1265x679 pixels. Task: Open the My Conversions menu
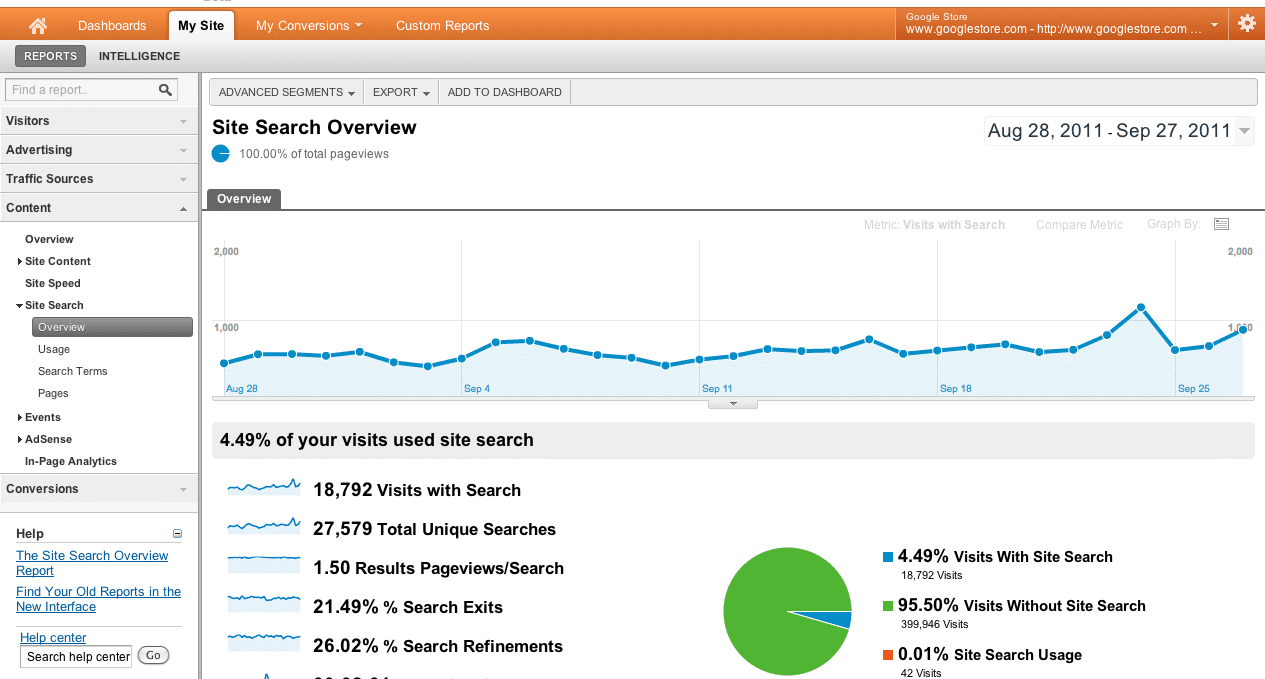click(x=307, y=24)
